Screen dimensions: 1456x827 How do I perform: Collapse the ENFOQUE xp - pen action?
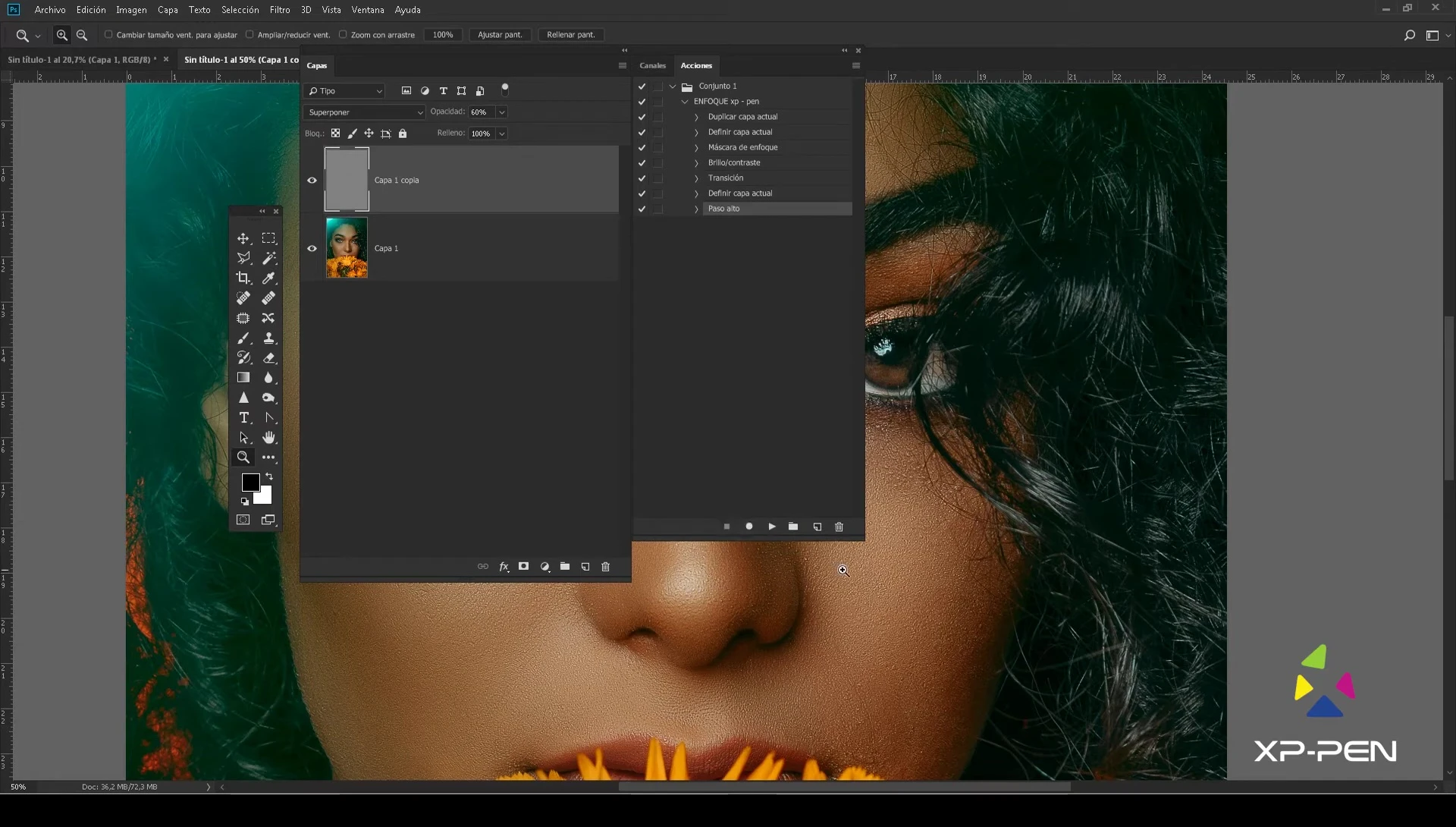coord(686,102)
